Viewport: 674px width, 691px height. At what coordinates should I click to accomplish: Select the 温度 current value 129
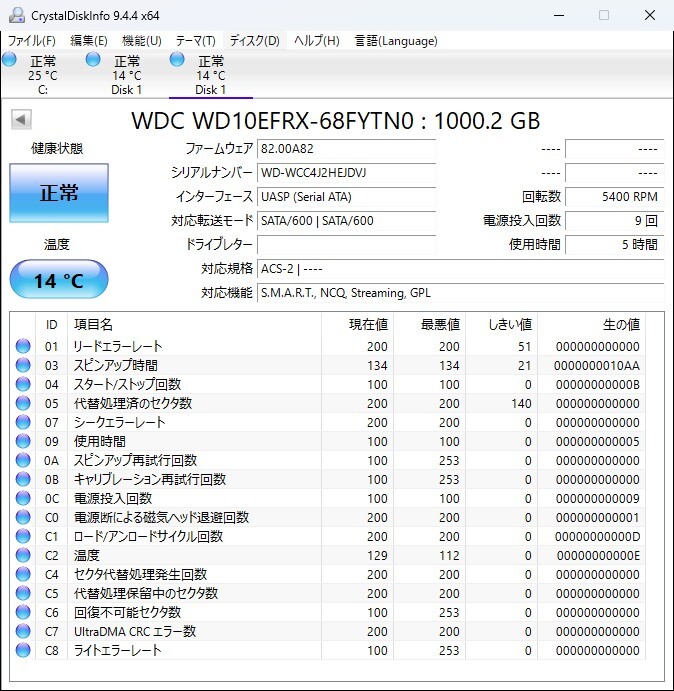(x=377, y=555)
